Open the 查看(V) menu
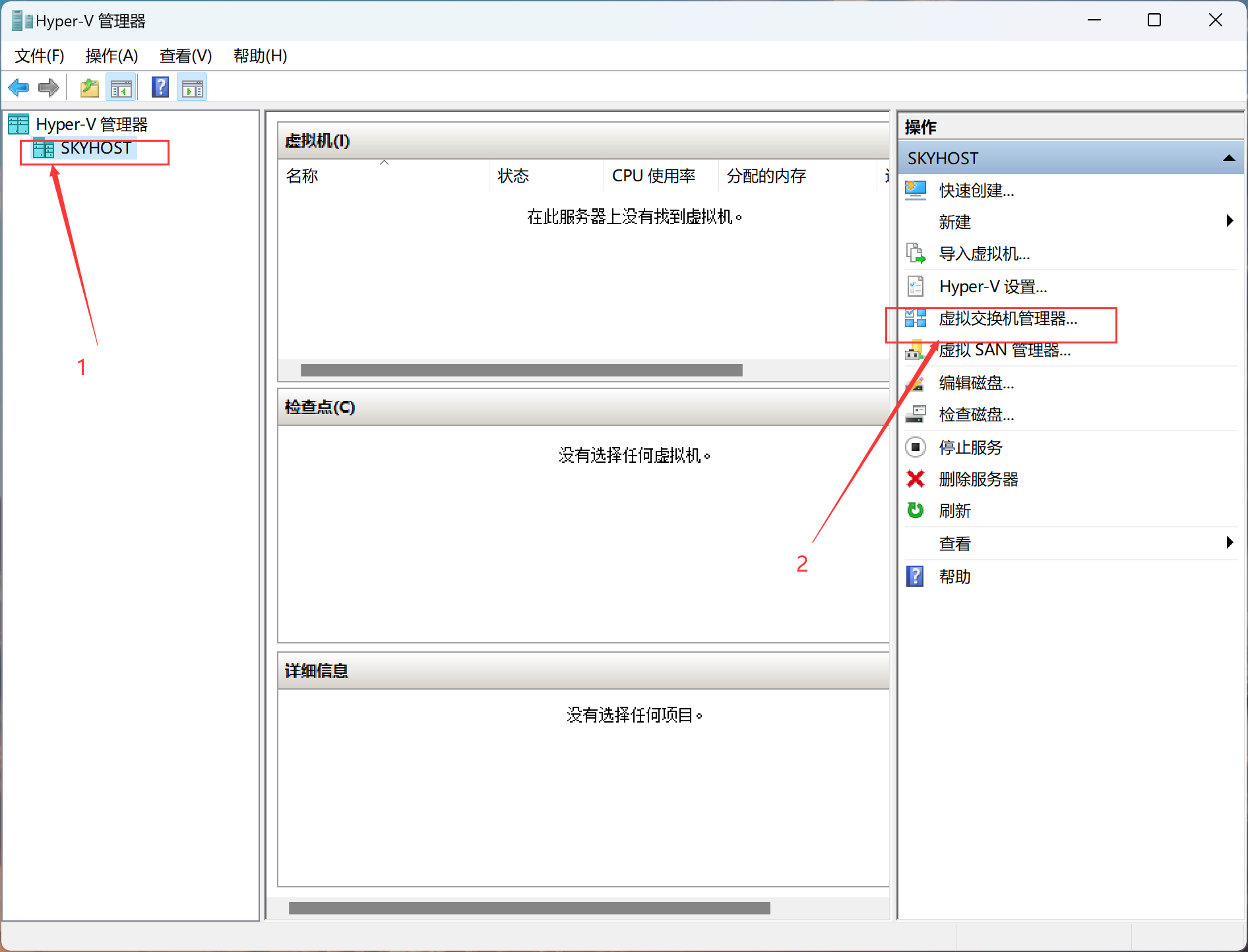Viewport: 1248px width, 952px height. pyautogui.click(x=185, y=56)
